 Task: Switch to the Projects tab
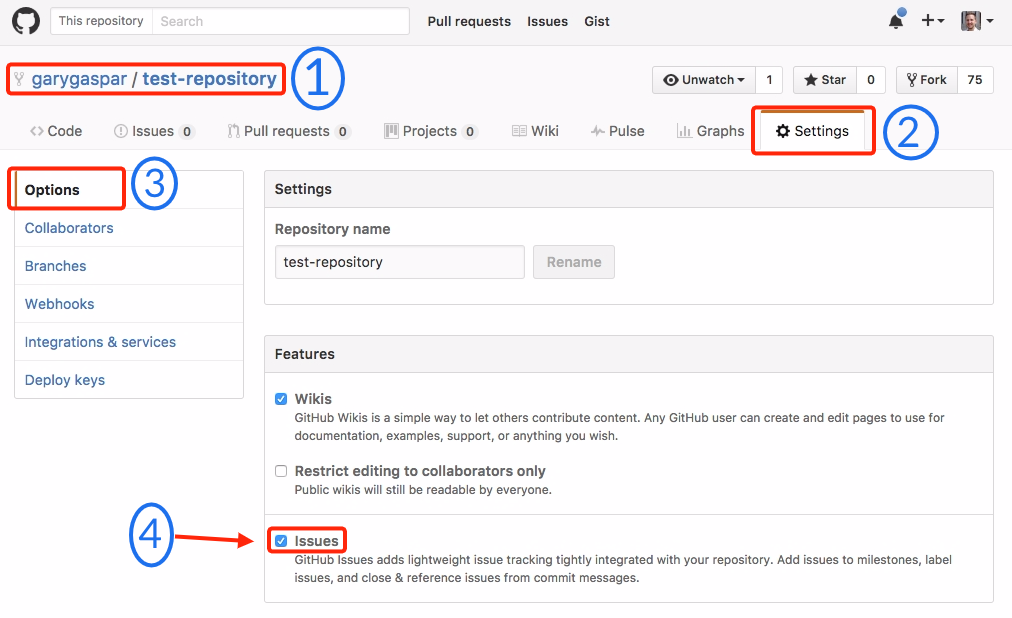coord(430,131)
